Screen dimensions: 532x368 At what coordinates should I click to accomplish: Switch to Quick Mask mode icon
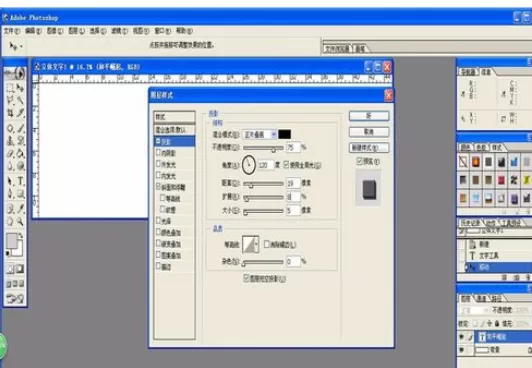coord(20,269)
